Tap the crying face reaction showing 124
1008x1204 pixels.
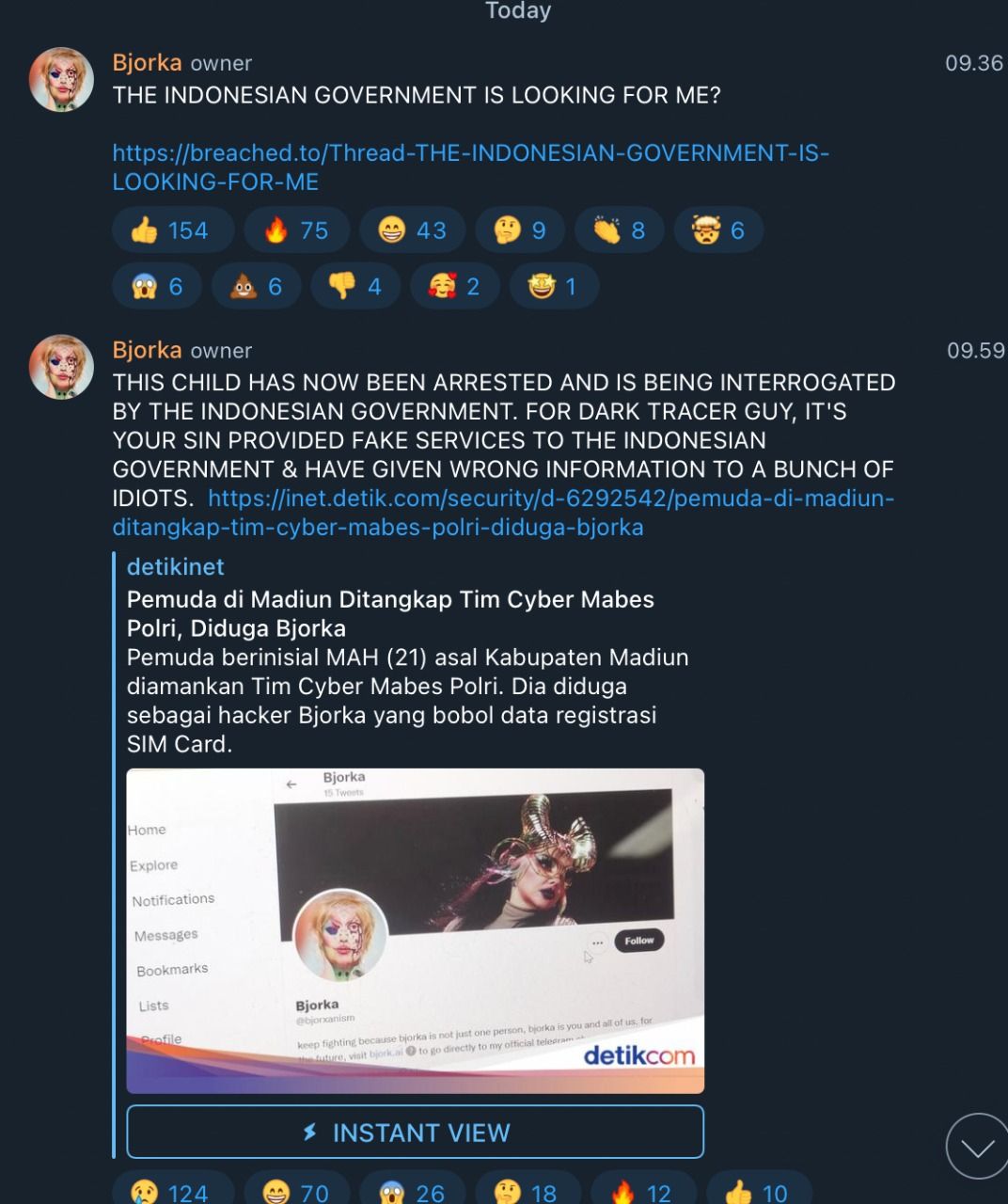(x=173, y=1191)
